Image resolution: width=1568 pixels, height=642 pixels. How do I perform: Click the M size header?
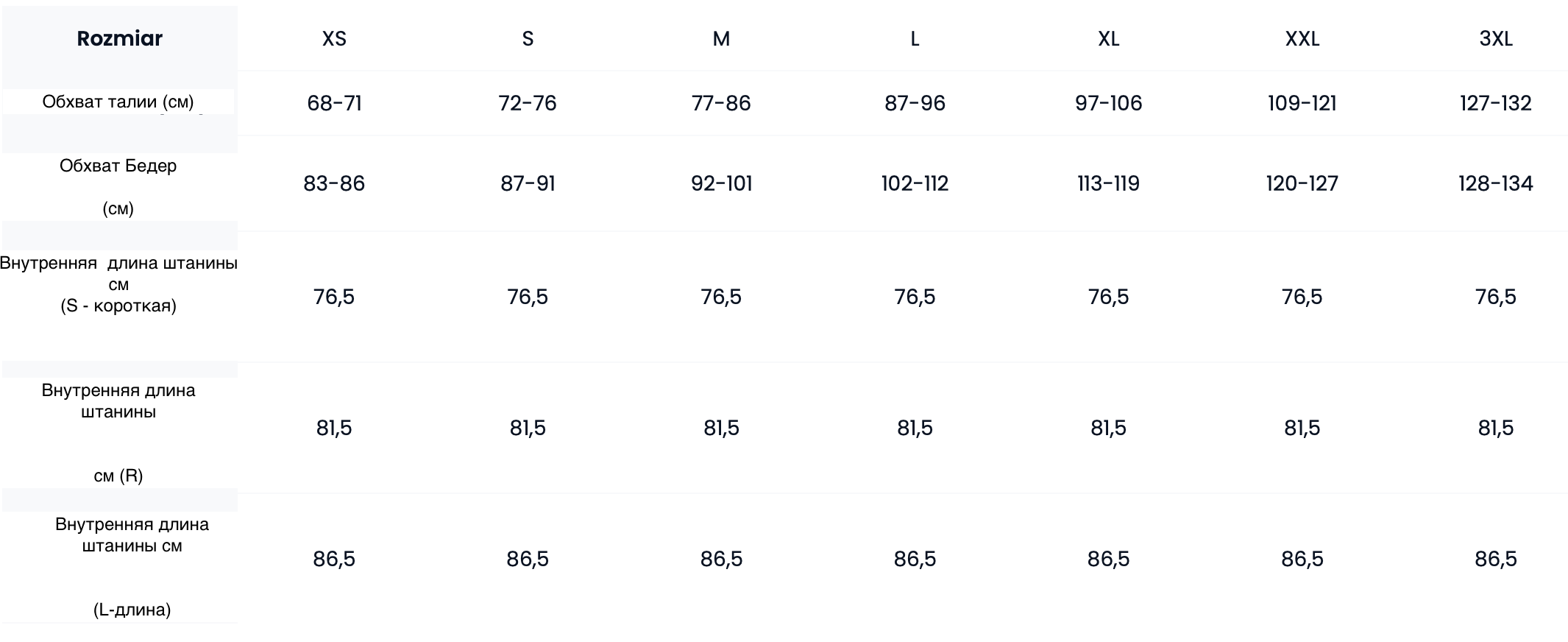point(721,39)
